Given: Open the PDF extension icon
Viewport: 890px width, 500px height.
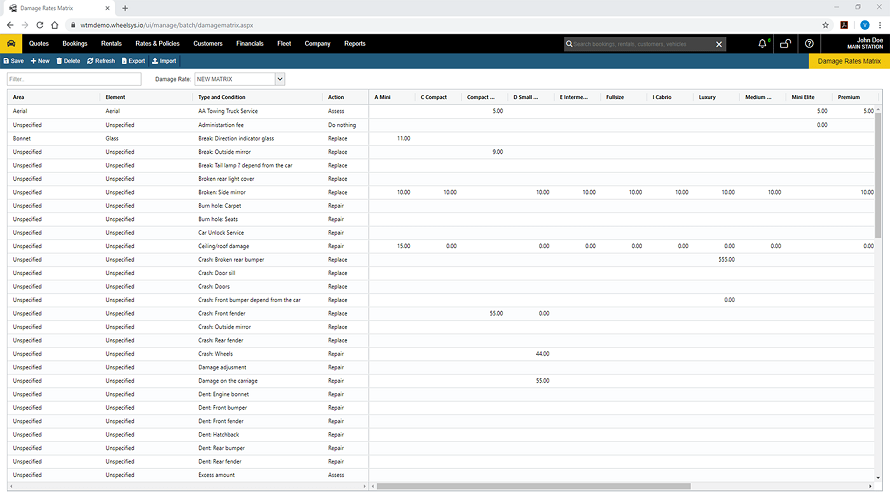Looking at the screenshot, I should pyautogui.click(x=844, y=25).
